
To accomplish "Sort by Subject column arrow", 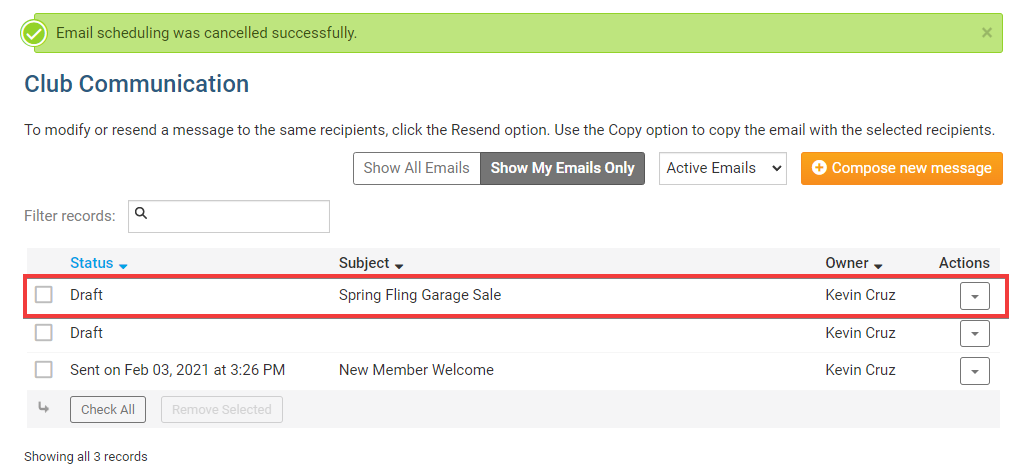I will click(399, 265).
